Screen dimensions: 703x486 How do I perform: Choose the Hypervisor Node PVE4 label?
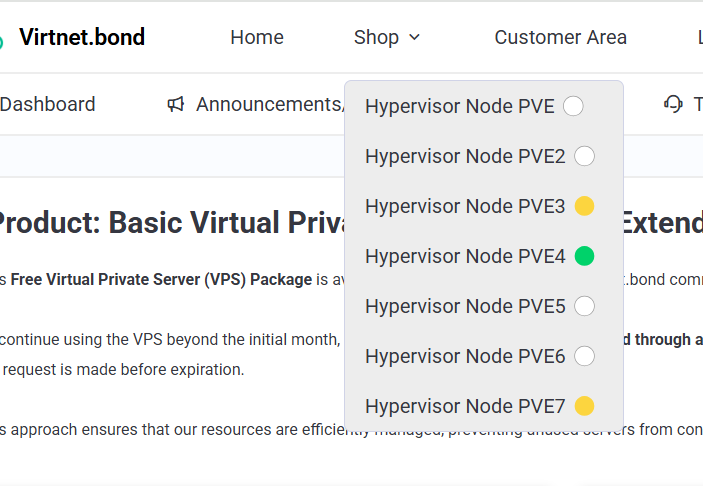point(465,256)
